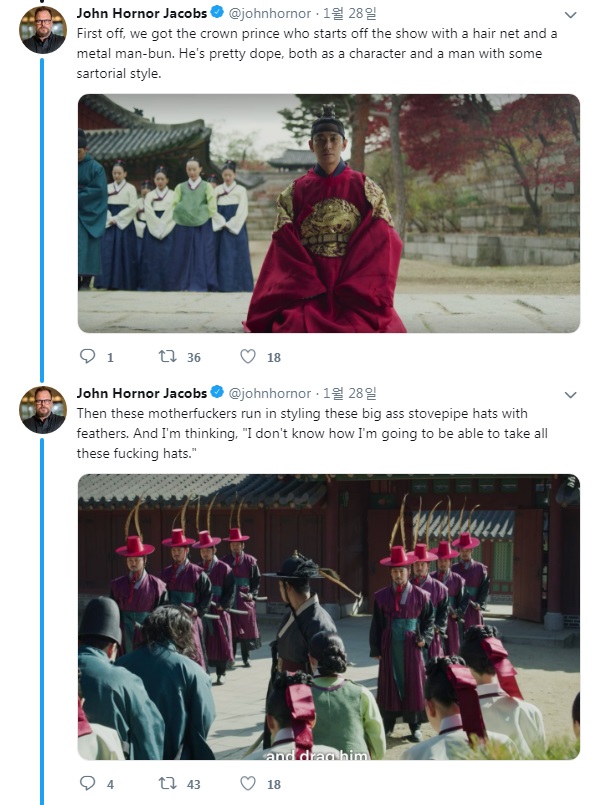Like the stovepipe hats tweet
602x805 pixels.
click(x=248, y=784)
